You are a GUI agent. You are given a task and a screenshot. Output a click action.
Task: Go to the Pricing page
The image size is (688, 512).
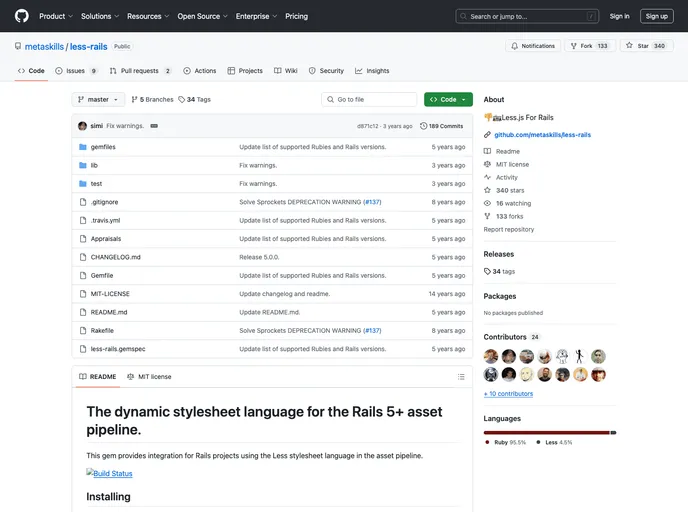296,16
